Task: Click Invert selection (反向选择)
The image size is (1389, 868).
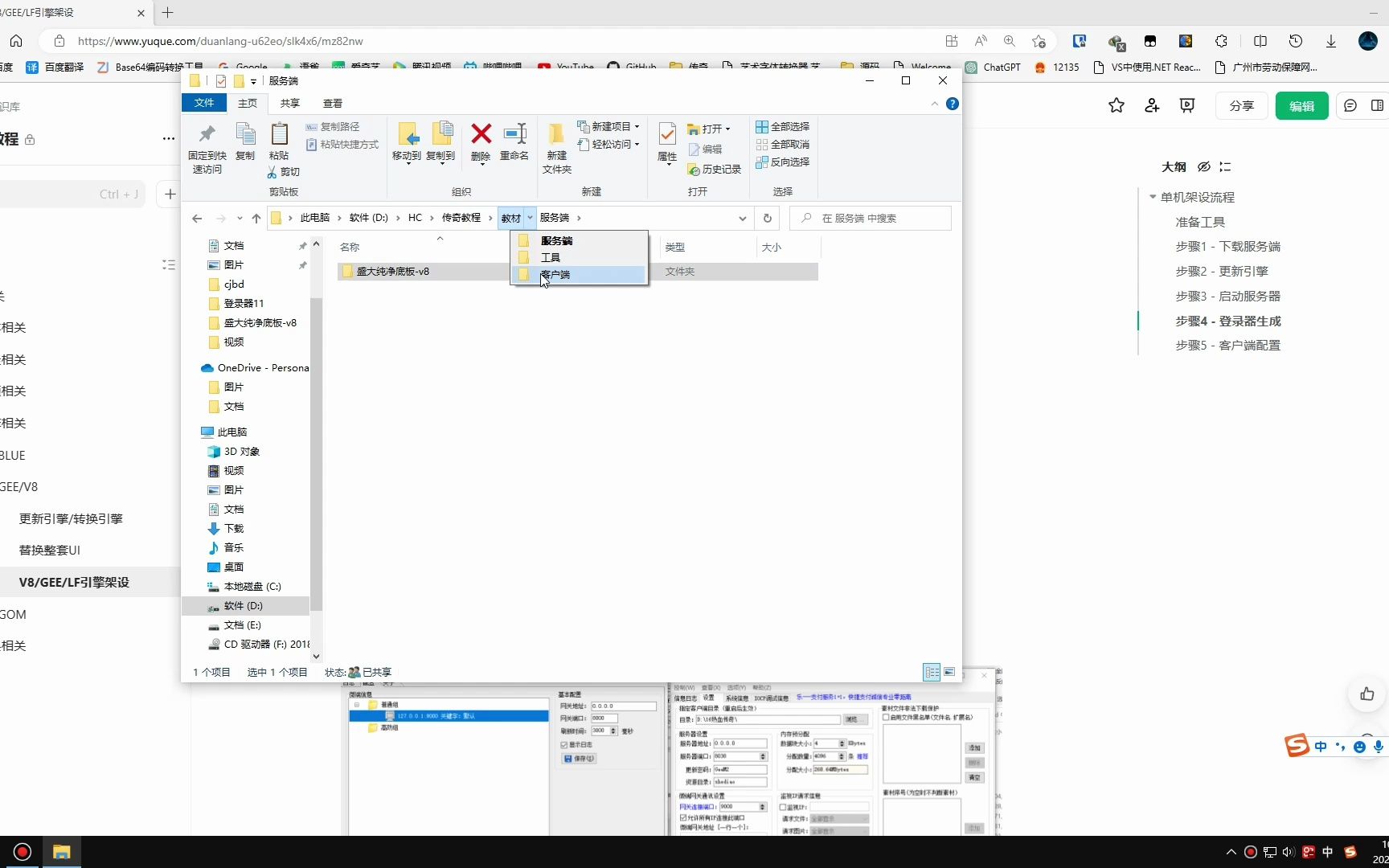Action: 782,162
